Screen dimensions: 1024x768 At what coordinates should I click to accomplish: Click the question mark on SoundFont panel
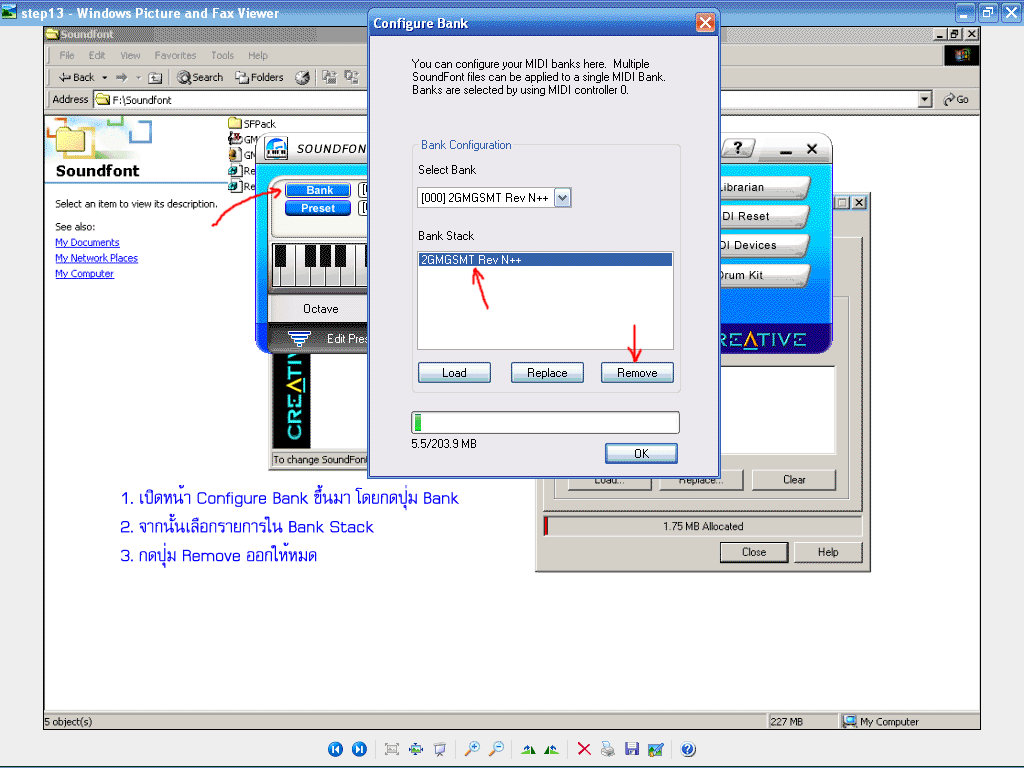click(738, 148)
